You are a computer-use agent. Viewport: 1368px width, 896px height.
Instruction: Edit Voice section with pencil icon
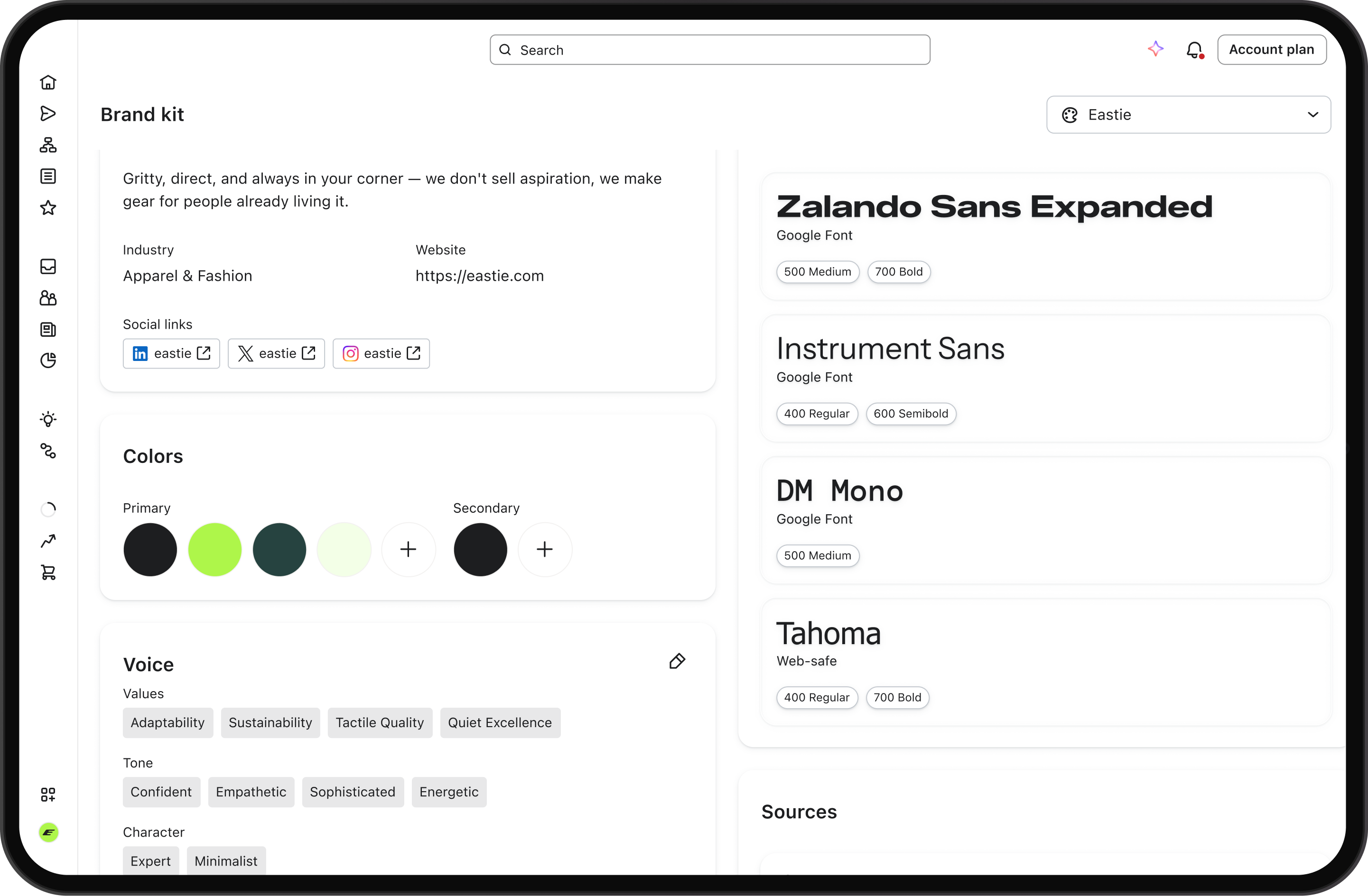[x=677, y=661]
